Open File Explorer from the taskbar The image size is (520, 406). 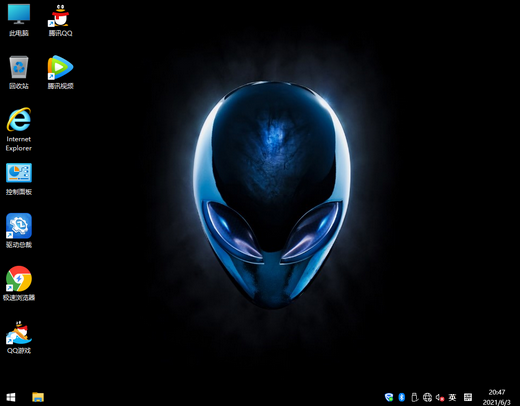tap(38, 397)
